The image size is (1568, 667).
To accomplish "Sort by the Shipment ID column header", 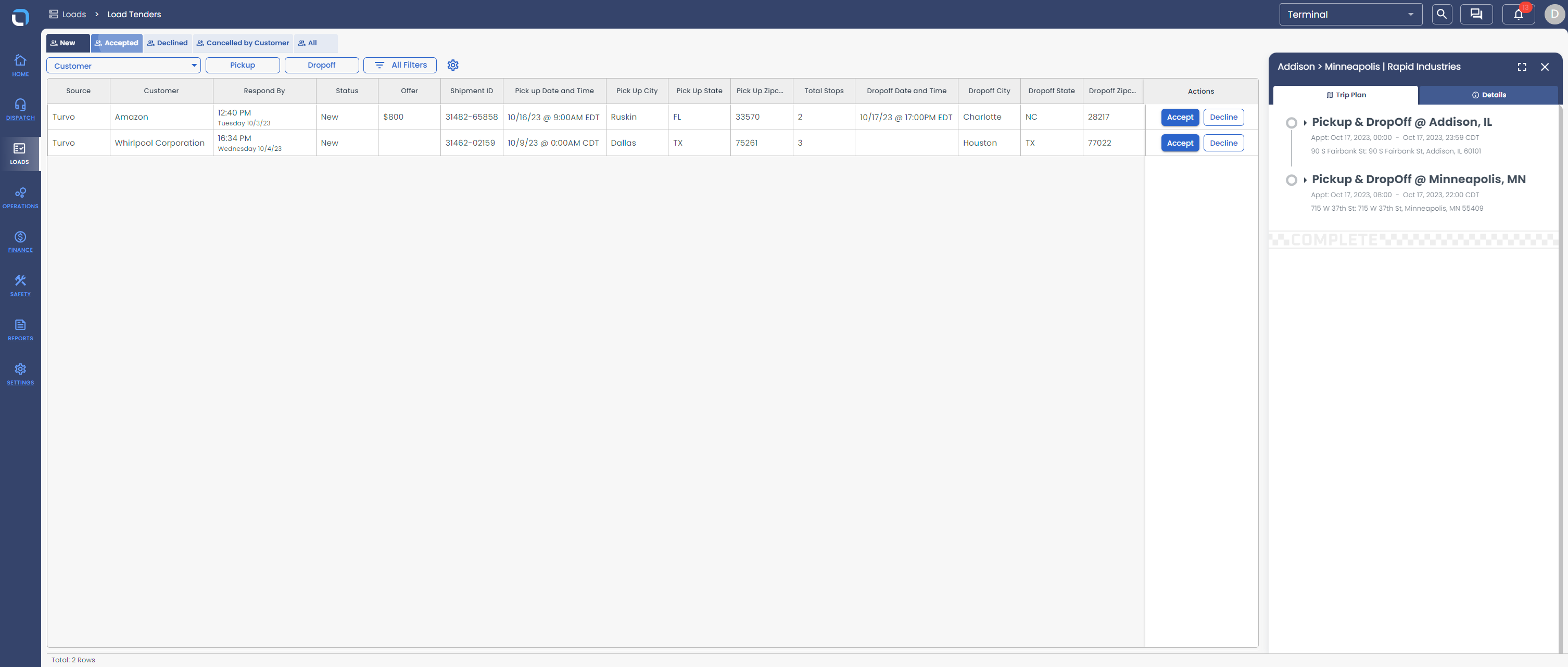I will (472, 91).
